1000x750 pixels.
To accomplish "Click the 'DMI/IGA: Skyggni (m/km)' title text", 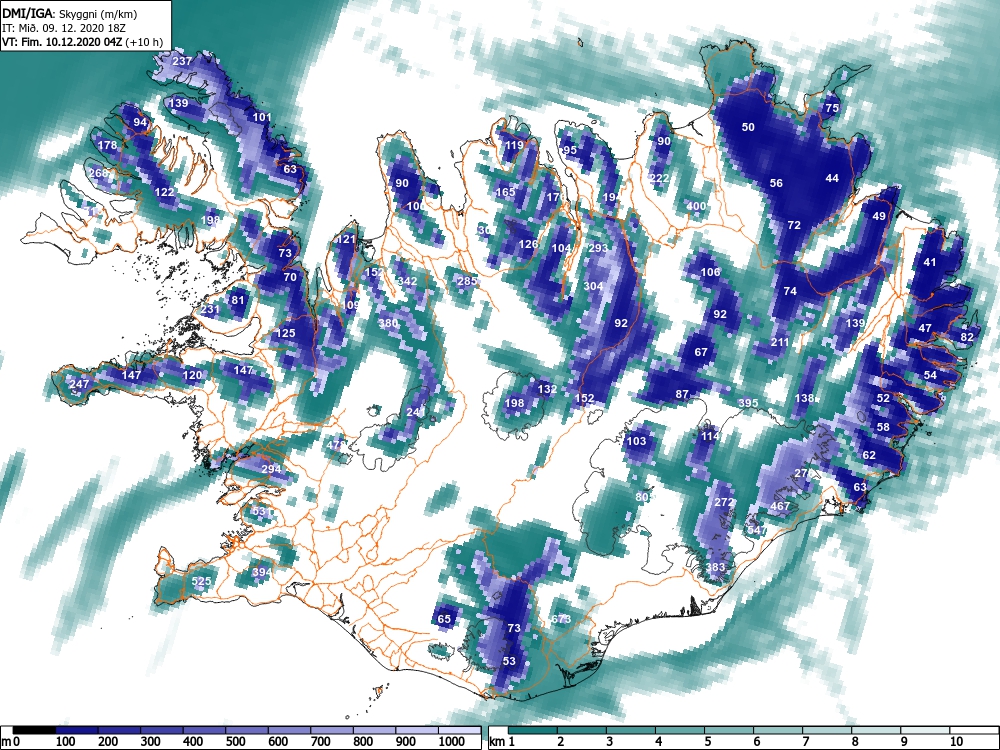I will tap(69, 14).
